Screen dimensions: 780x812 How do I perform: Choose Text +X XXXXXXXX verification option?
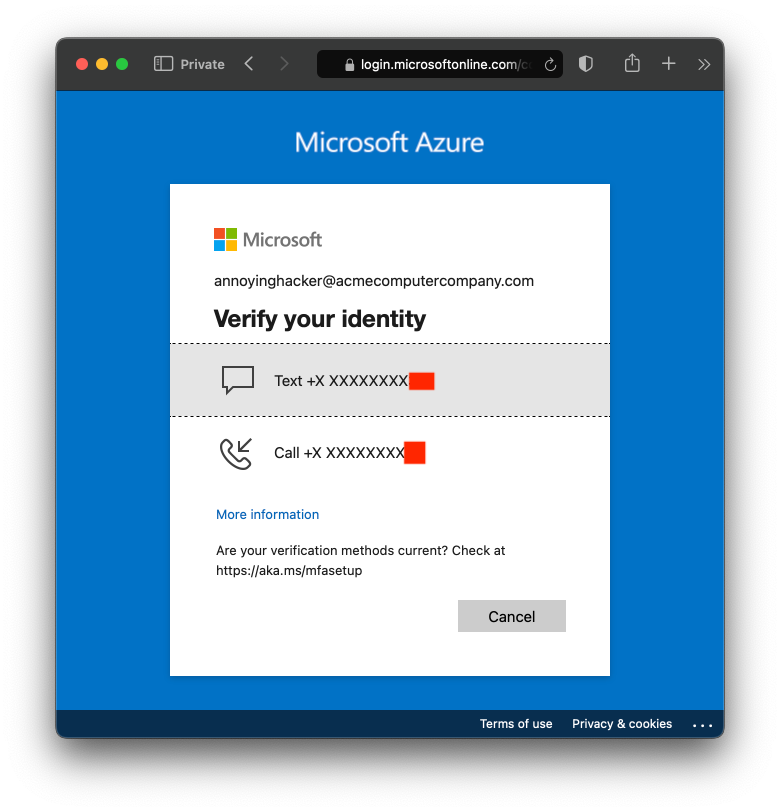coord(390,380)
